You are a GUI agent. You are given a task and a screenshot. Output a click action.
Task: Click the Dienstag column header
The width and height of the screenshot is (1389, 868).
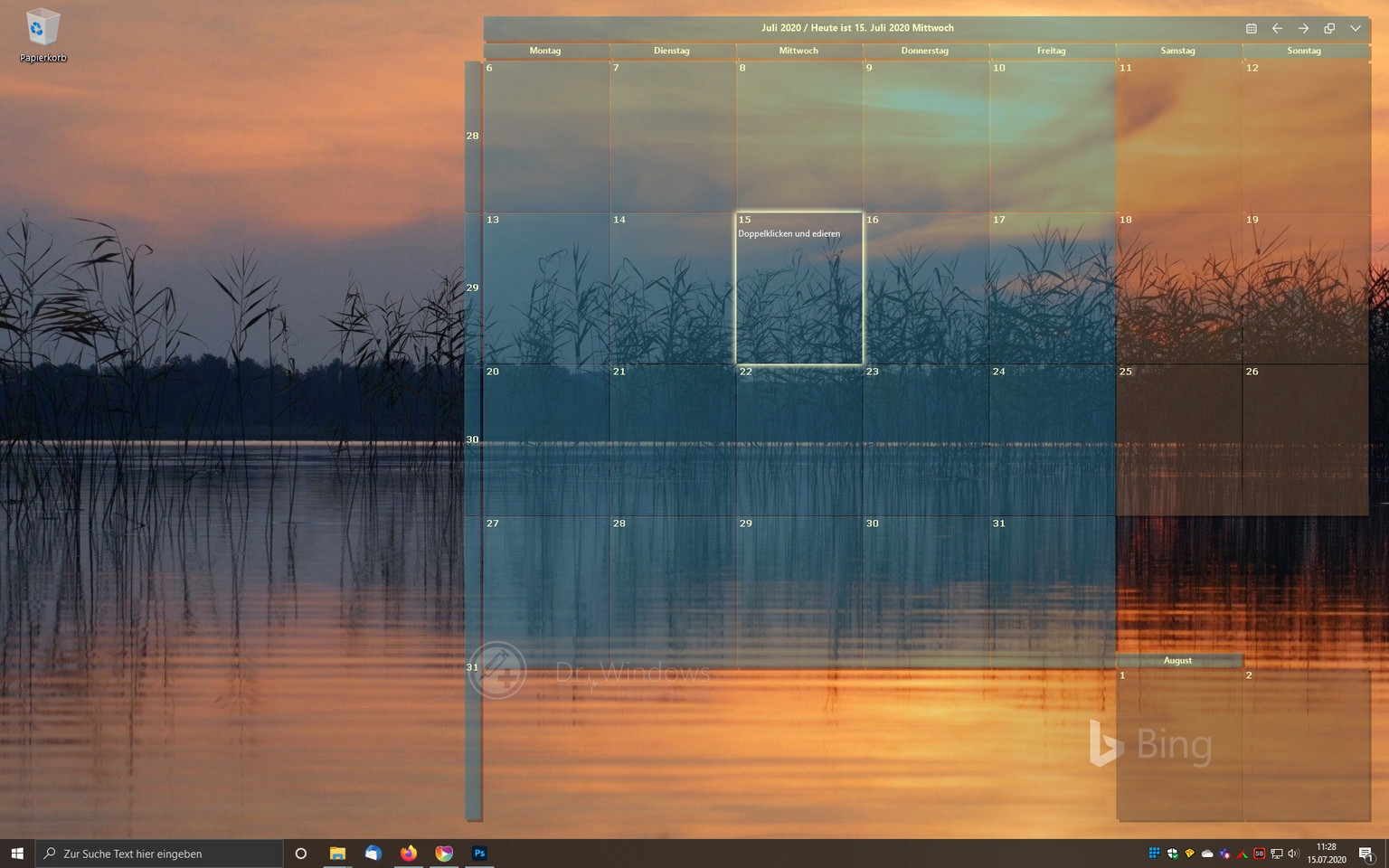click(x=672, y=51)
